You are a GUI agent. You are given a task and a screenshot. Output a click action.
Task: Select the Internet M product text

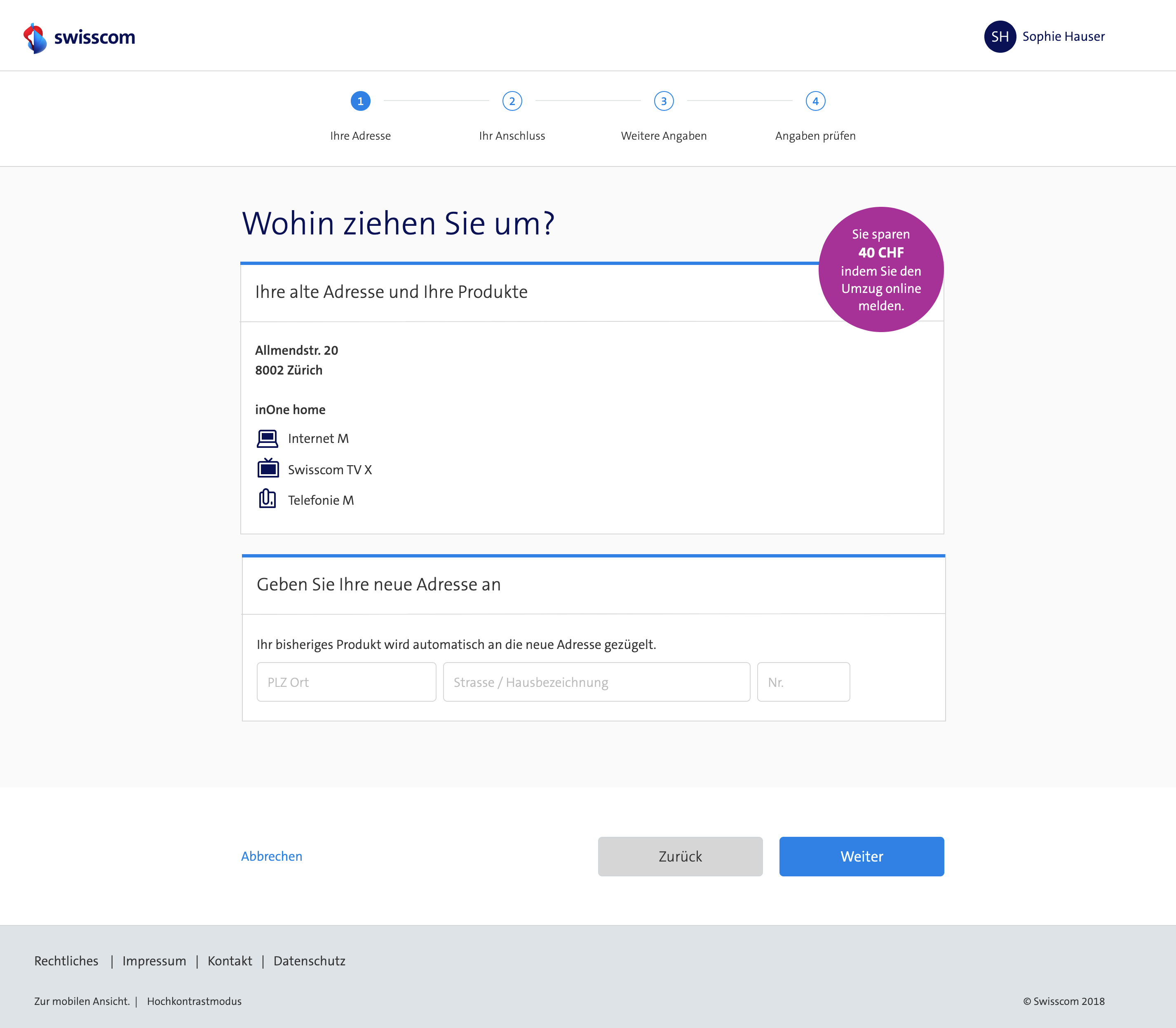pos(319,439)
